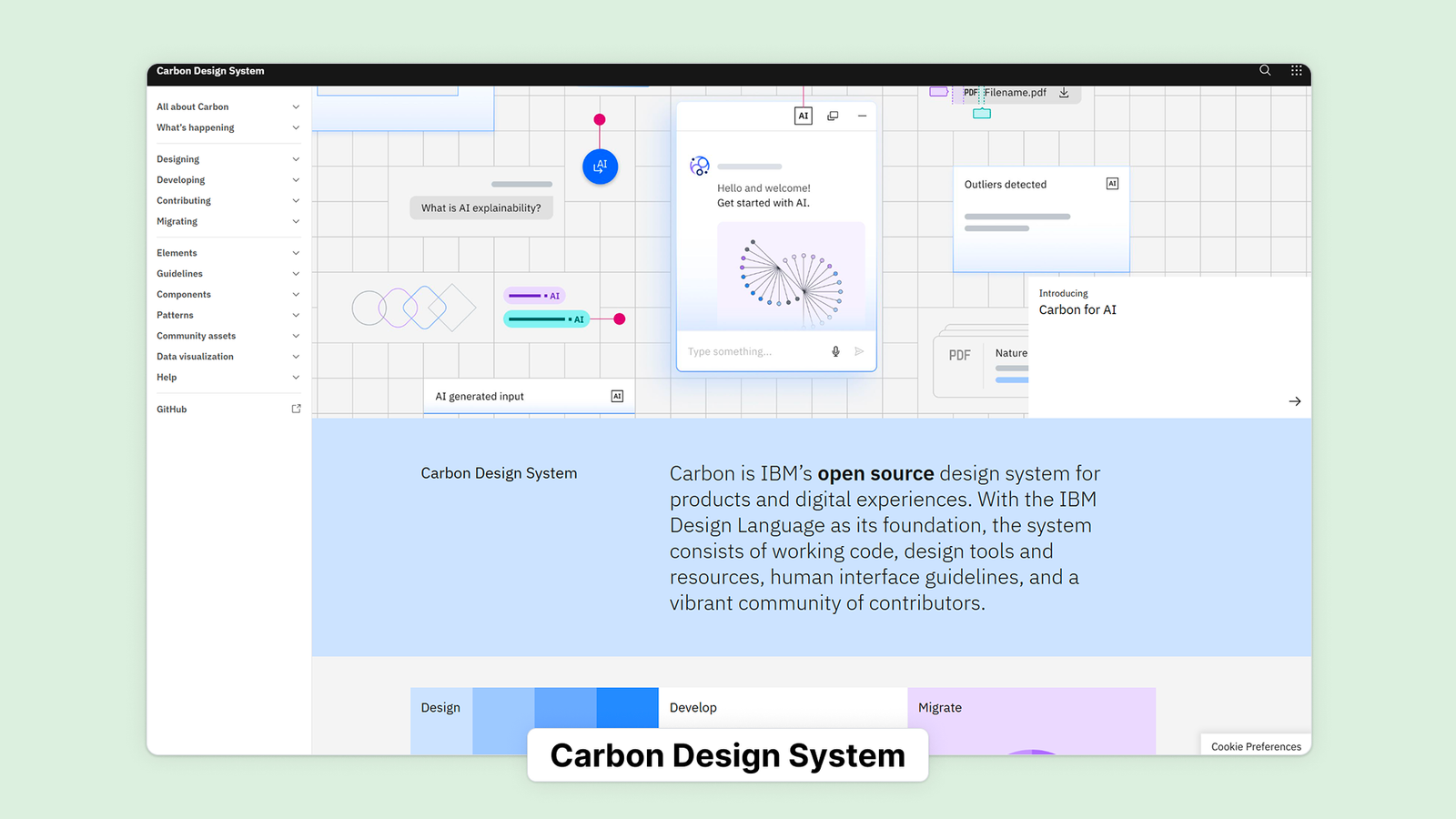Click the radial chart thumbnail in chat
Screen dimensions: 1456x819
tap(791, 274)
